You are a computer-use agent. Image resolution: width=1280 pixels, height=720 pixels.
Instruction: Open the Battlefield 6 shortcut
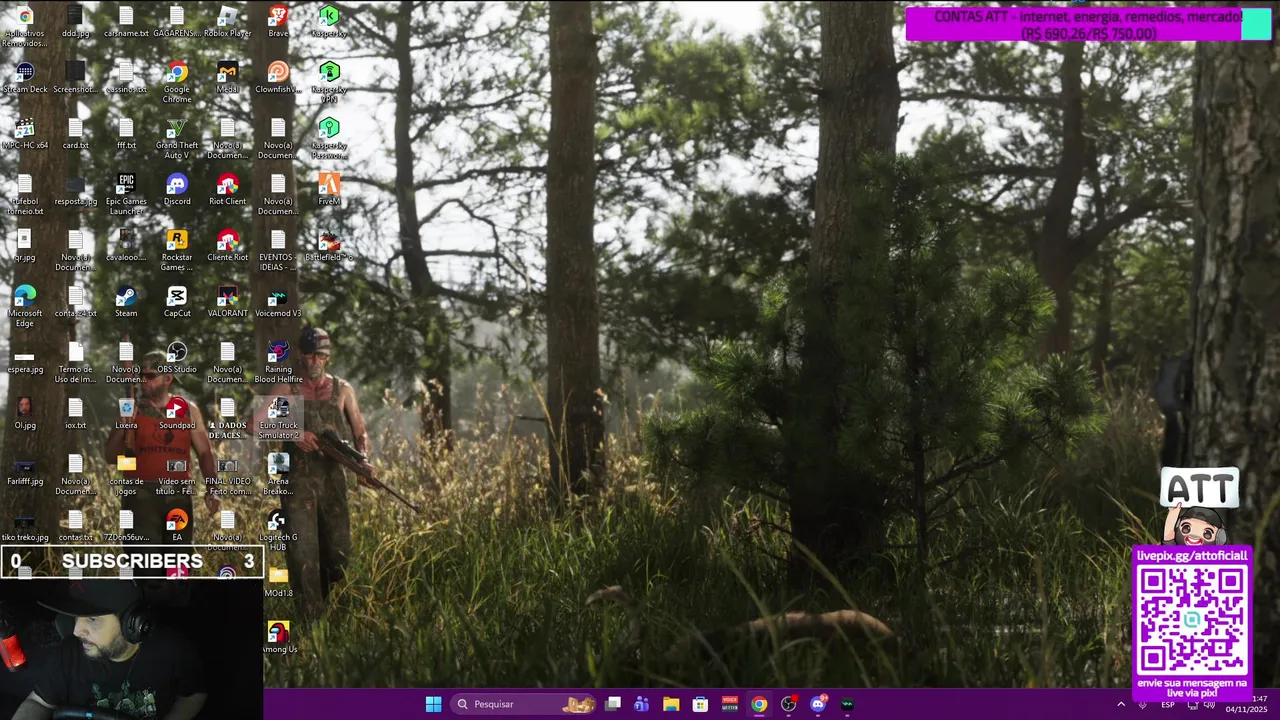[x=329, y=246]
